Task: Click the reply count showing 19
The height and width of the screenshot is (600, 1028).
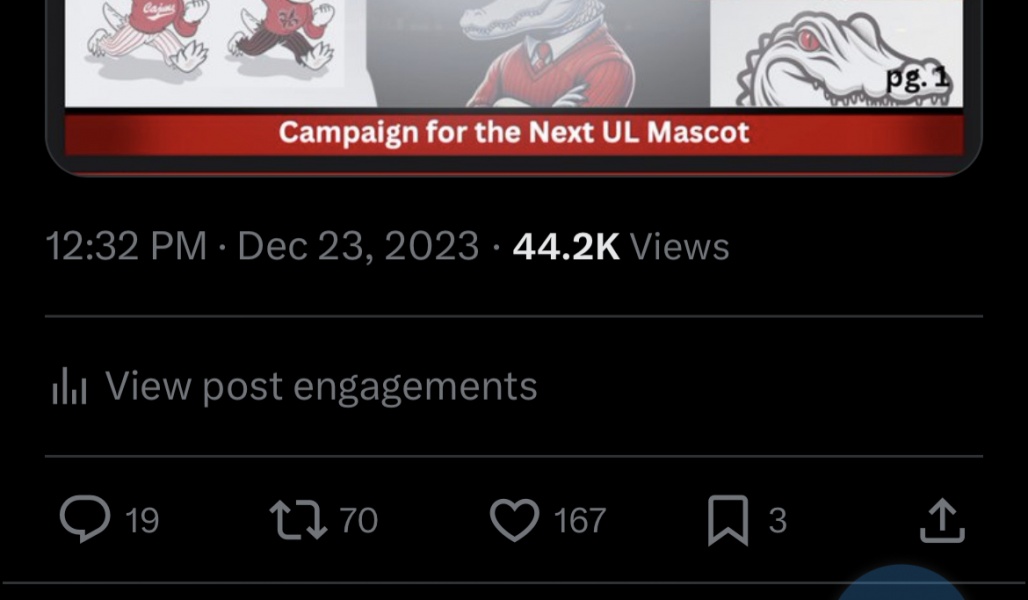Action: pyautogui.click(x=142, y=521)
